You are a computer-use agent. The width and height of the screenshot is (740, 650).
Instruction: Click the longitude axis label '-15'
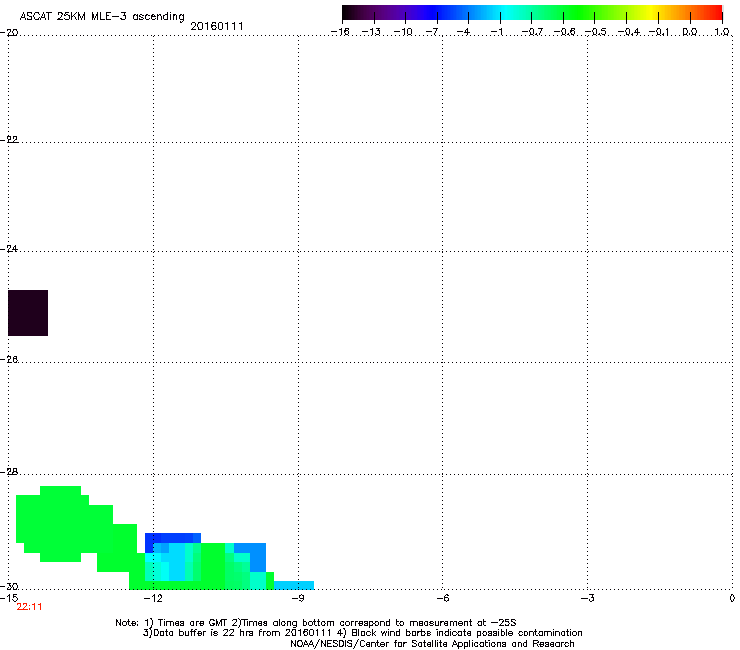(9, 598)
